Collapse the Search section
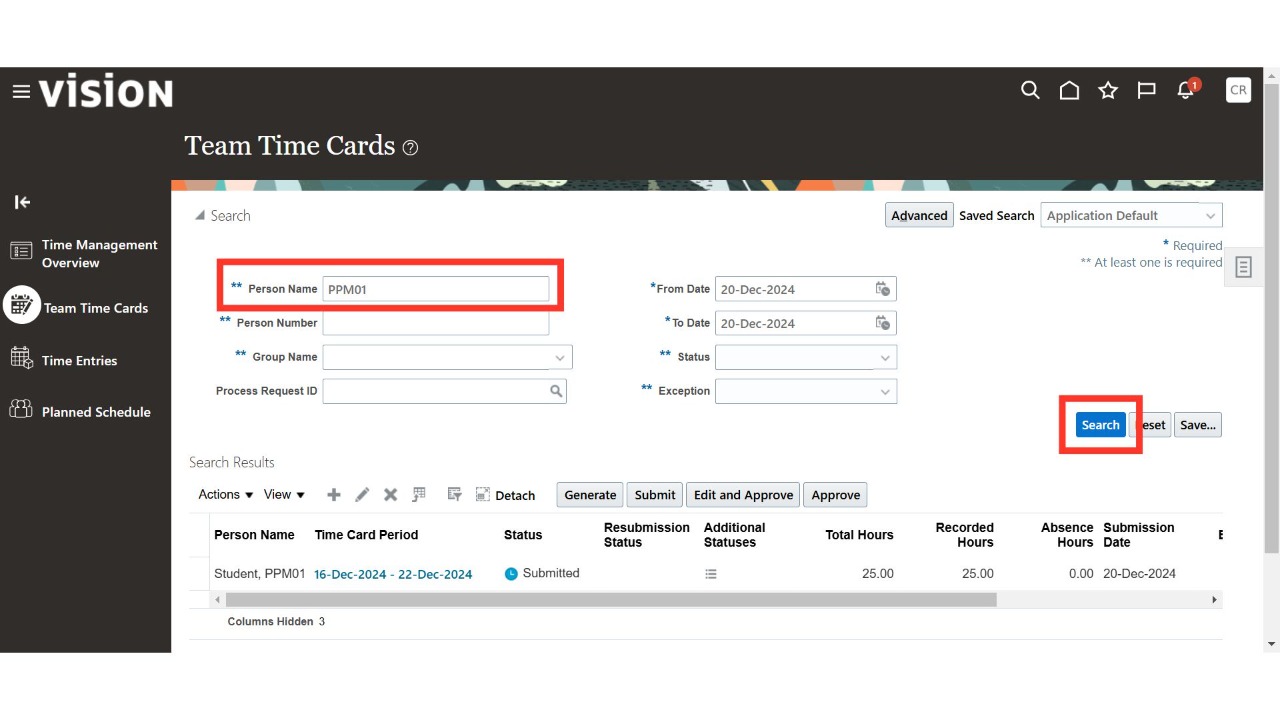 click(200, 216)
